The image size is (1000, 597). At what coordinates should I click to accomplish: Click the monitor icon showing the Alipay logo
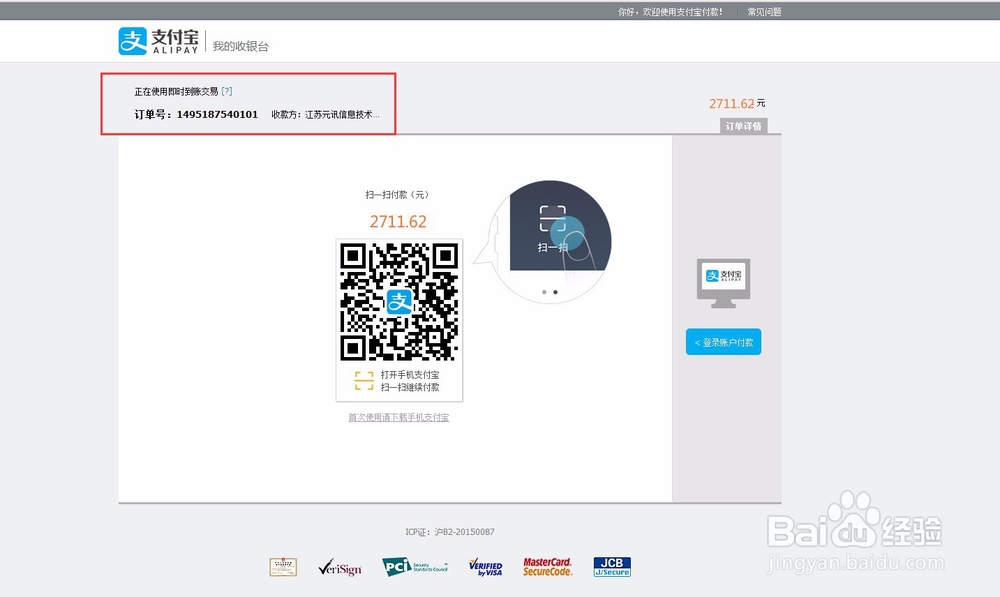722,281
